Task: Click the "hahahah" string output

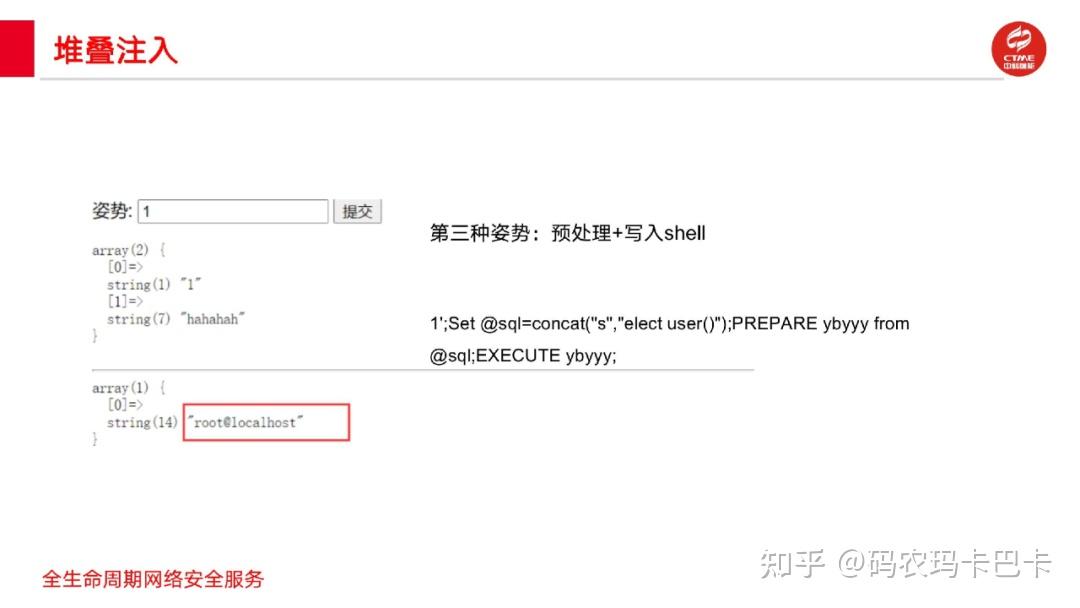Action: (213, 319)
